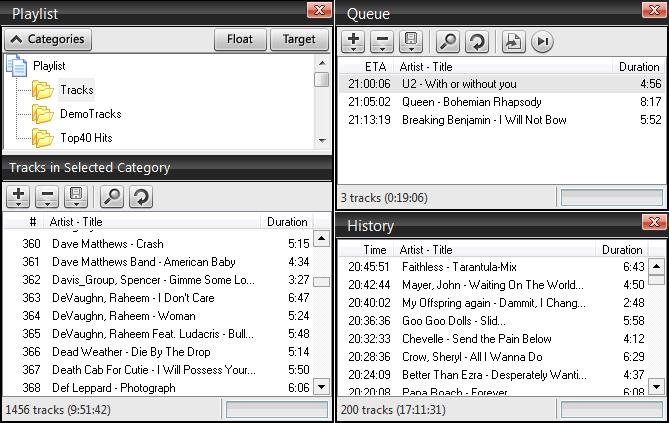Image resolution: width=669 pixels, height=423 pixels.
Task: Click the search magnifier icon in Queue toolbar
Action: [x=448, y=41]
